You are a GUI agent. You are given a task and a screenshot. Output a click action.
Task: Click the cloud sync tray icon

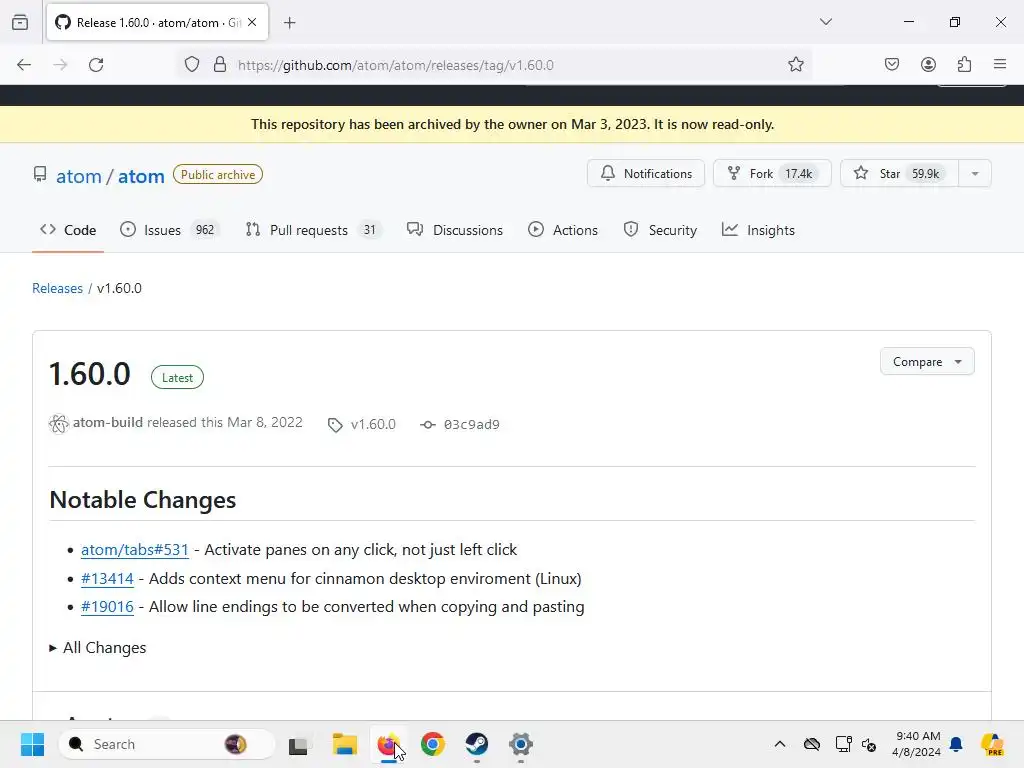pyautogui.click(x=812, y=744)
